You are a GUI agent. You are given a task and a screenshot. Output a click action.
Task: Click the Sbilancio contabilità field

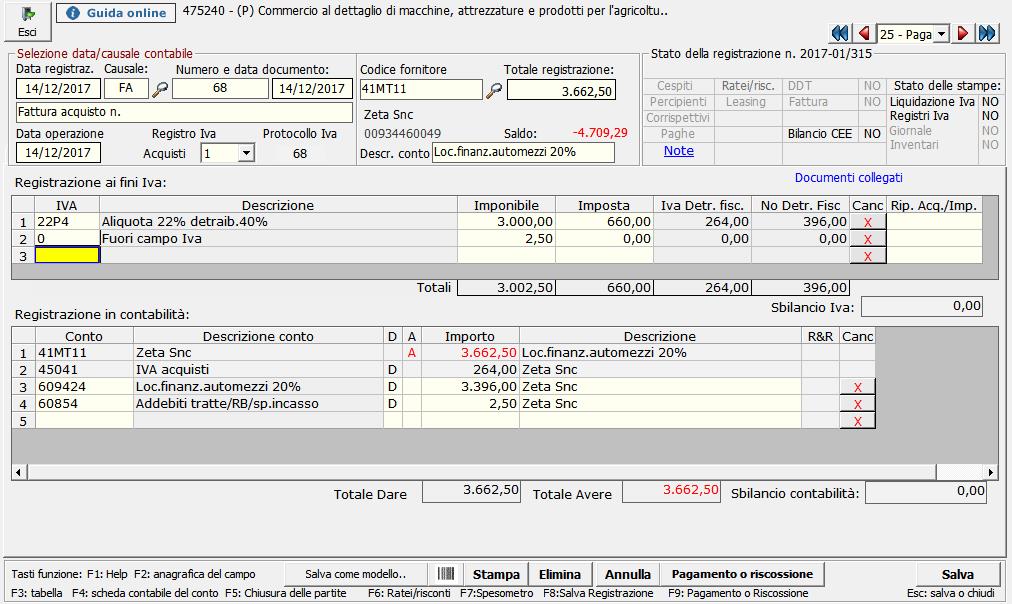926,492
